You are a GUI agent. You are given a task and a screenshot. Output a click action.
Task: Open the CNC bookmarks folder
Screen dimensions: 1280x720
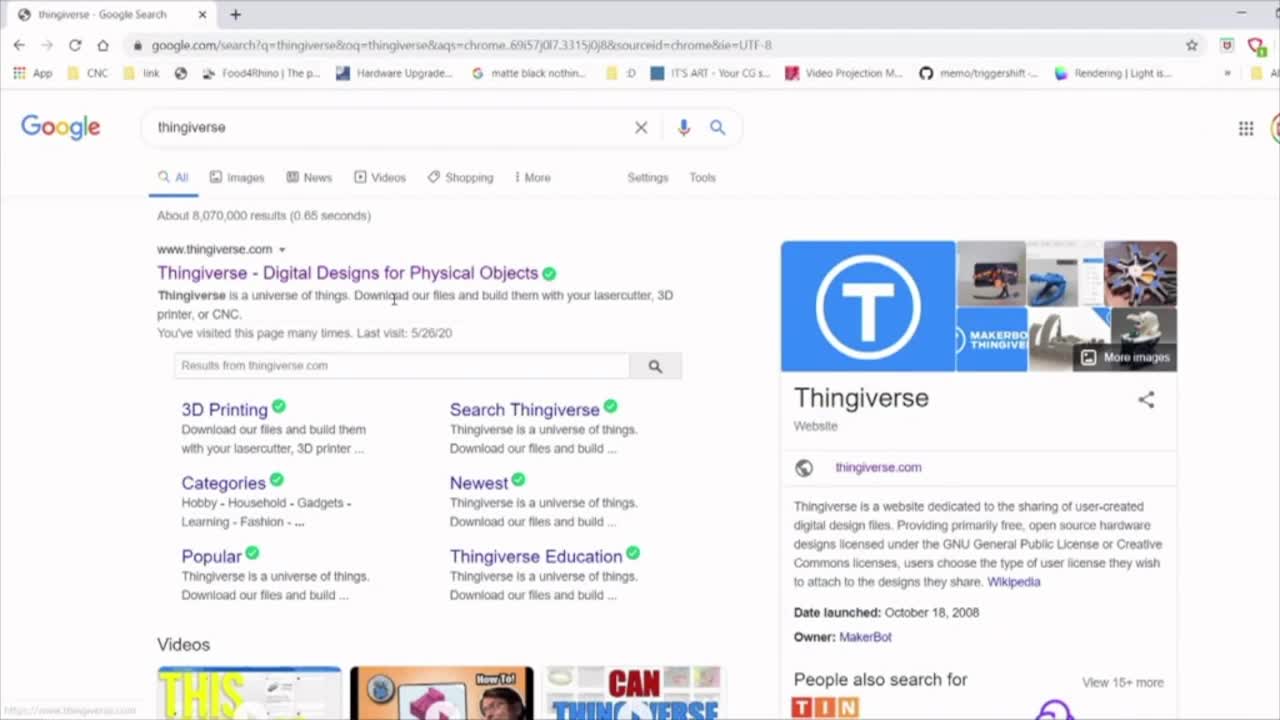pyautogui.click(x=87, y=73)
